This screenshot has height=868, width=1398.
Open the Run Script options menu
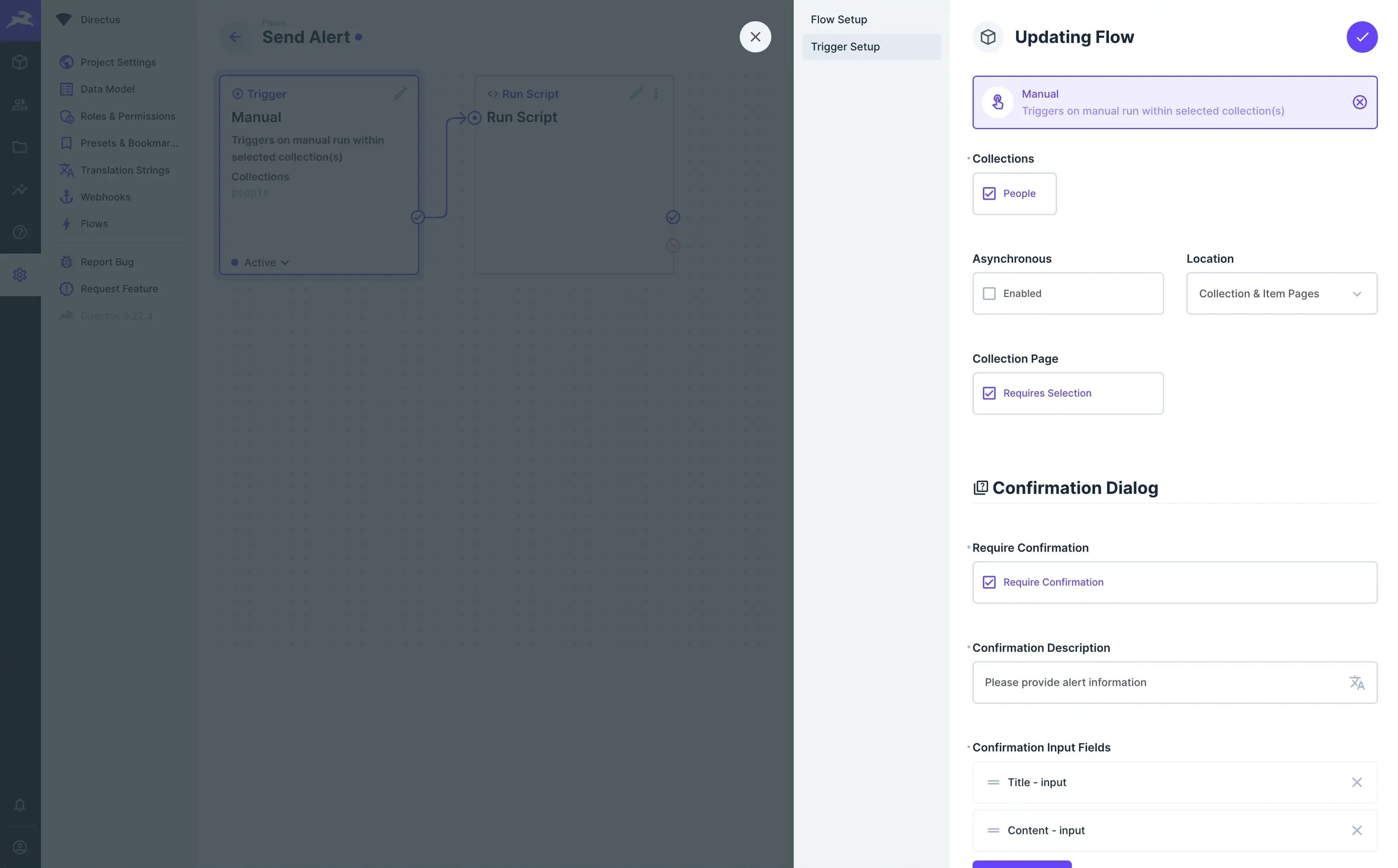tap(655, 94)
